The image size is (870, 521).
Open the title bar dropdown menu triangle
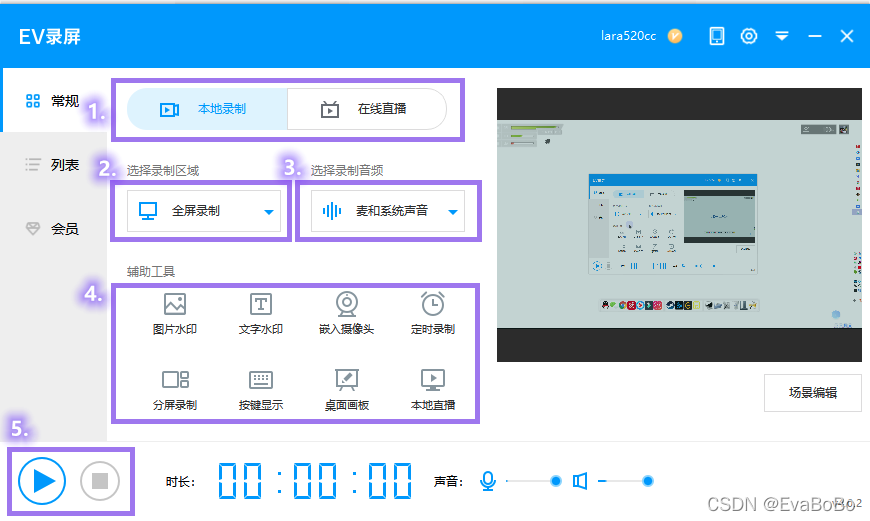pyautogui.click(x=782, y=37)
